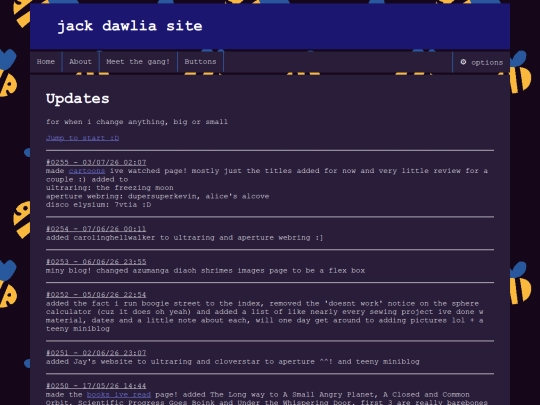
Task: Click the Updates heading
Action: (78, 99)
